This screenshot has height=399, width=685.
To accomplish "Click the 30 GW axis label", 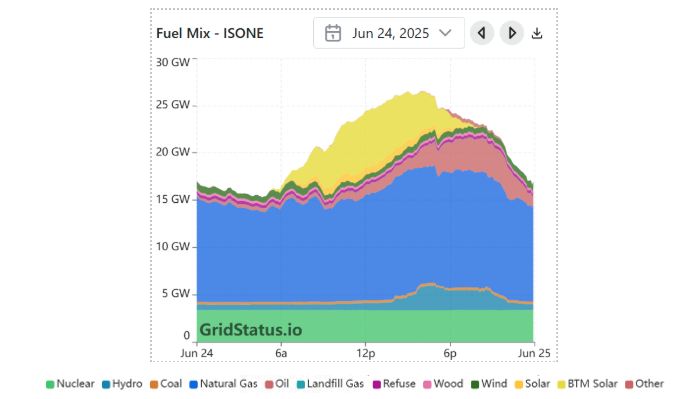I will (173, 62).
